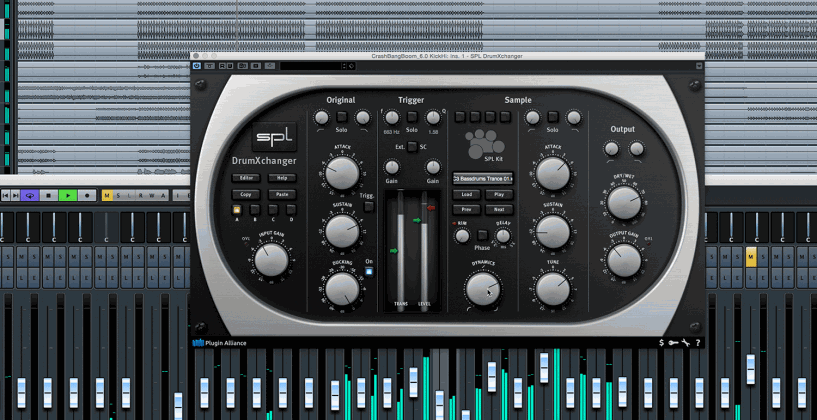Click the Prev sample button
This screenshot has height=420, width=817.
(466, 209)
